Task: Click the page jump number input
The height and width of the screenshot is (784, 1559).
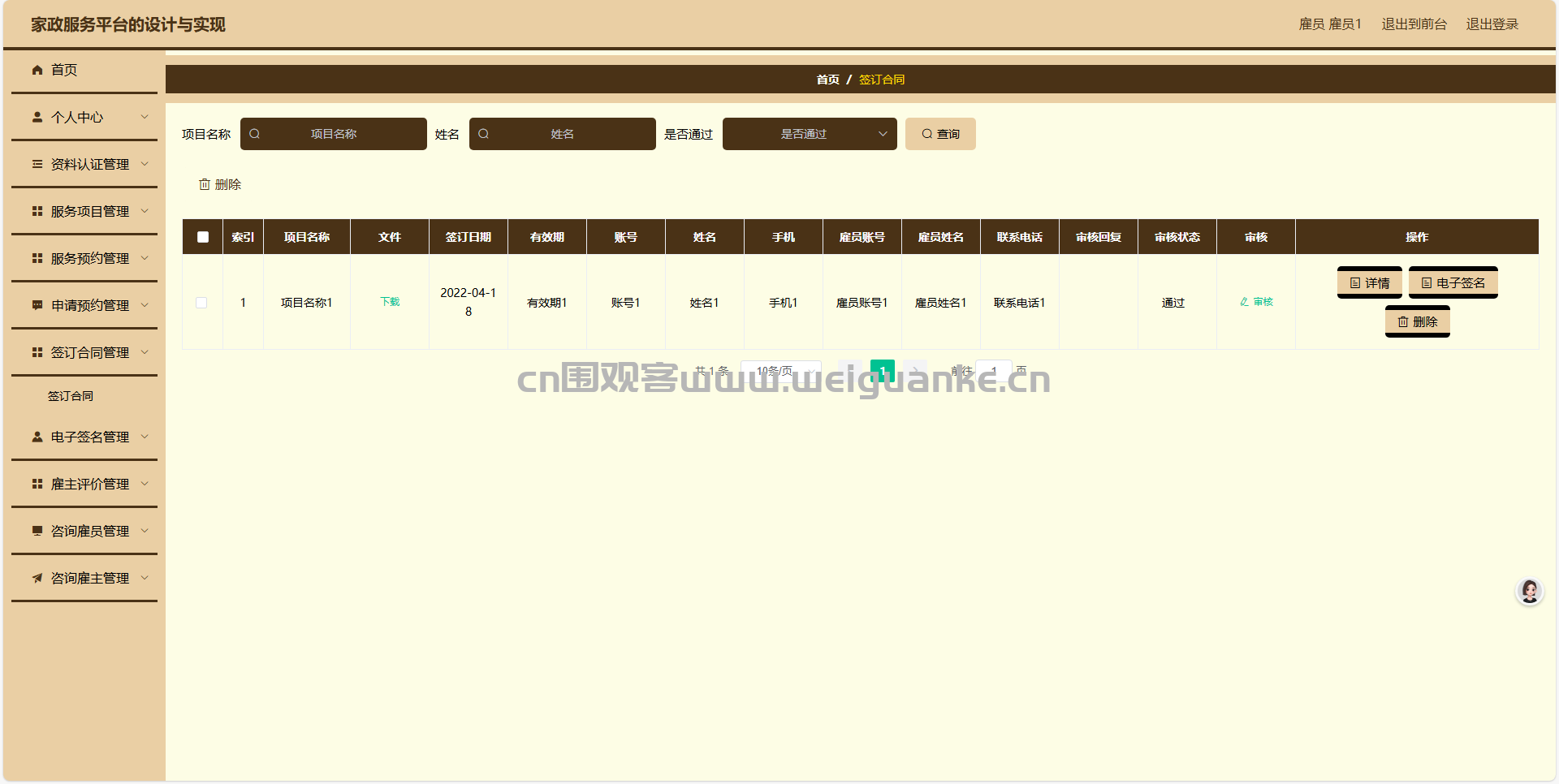Action: point(994,371)
